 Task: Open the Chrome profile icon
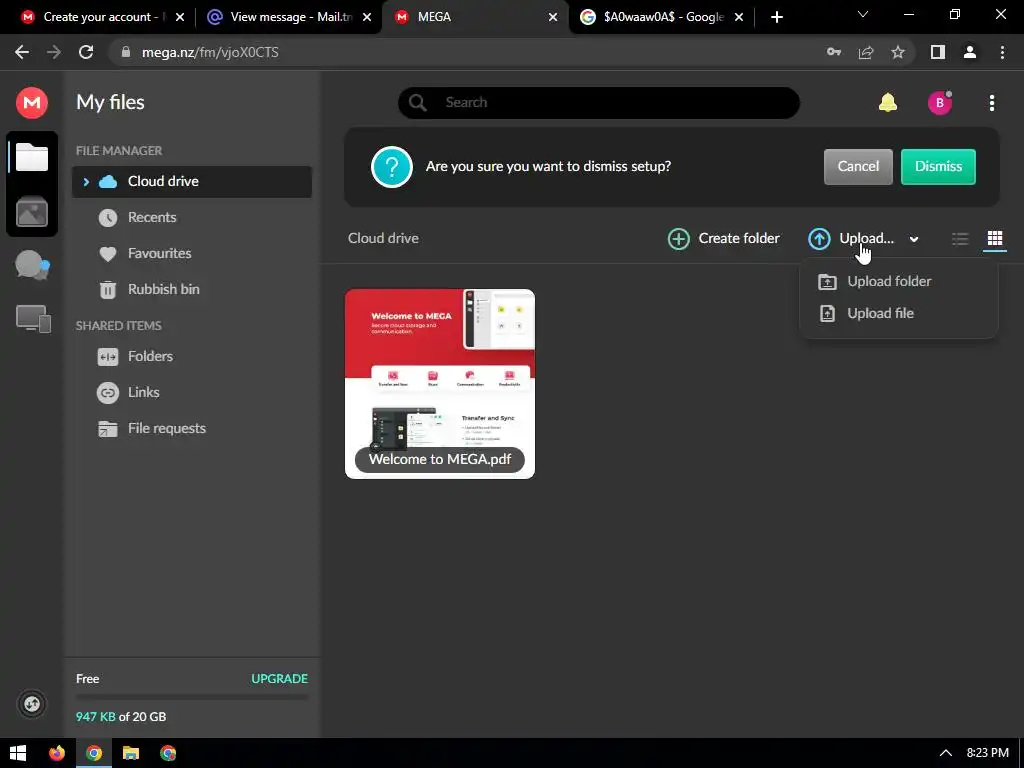pyautogui.click(x=970, y=52)
